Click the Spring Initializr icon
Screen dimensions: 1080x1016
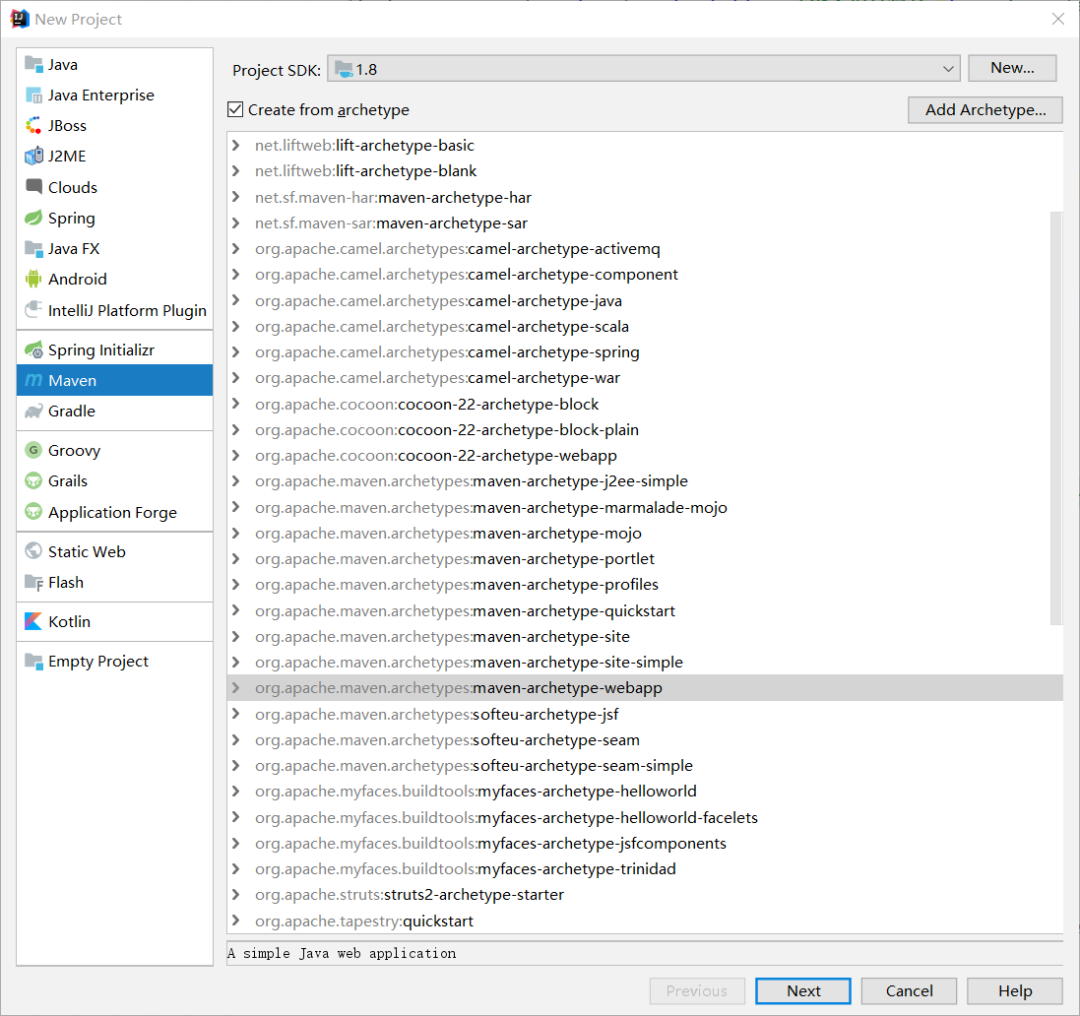33,350
